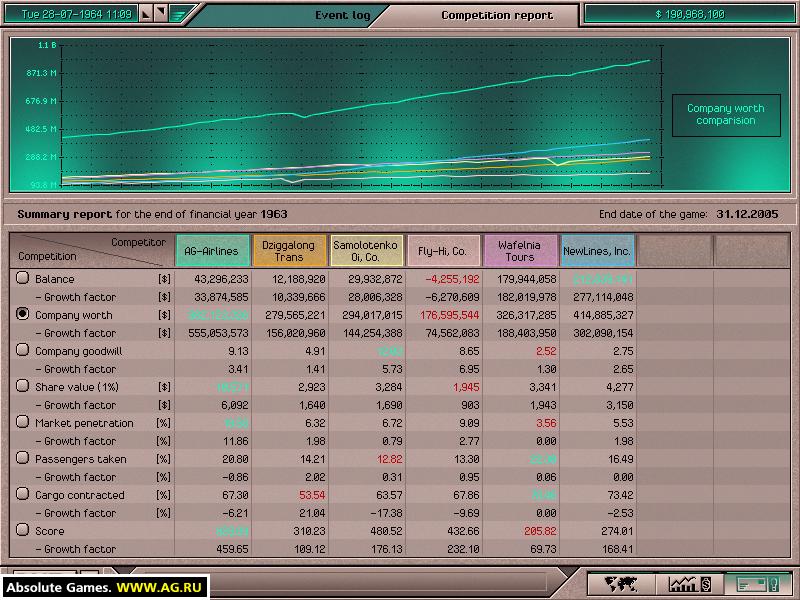Select the Market penetration radio button
Image resolution: width=800 pixels, height=600 pixels.
point(22,423)
